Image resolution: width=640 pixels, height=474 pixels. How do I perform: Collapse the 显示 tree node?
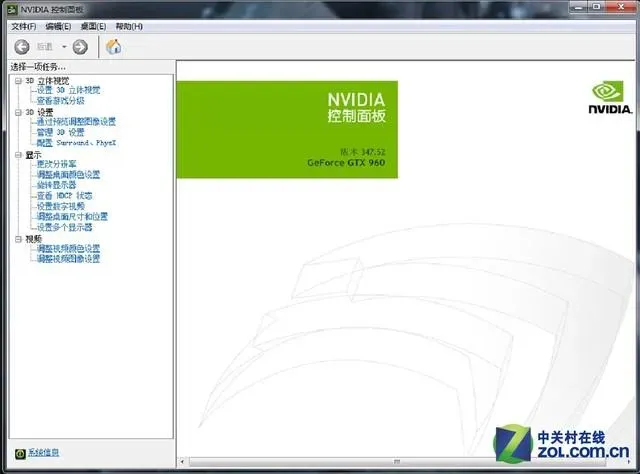[x=18, y=155]
